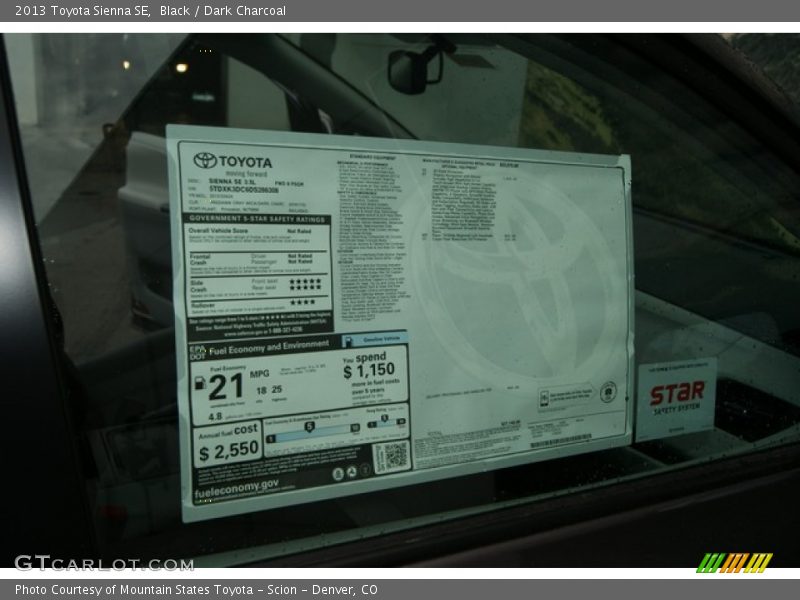Select the black fuel pump icon

click(201, 384)
